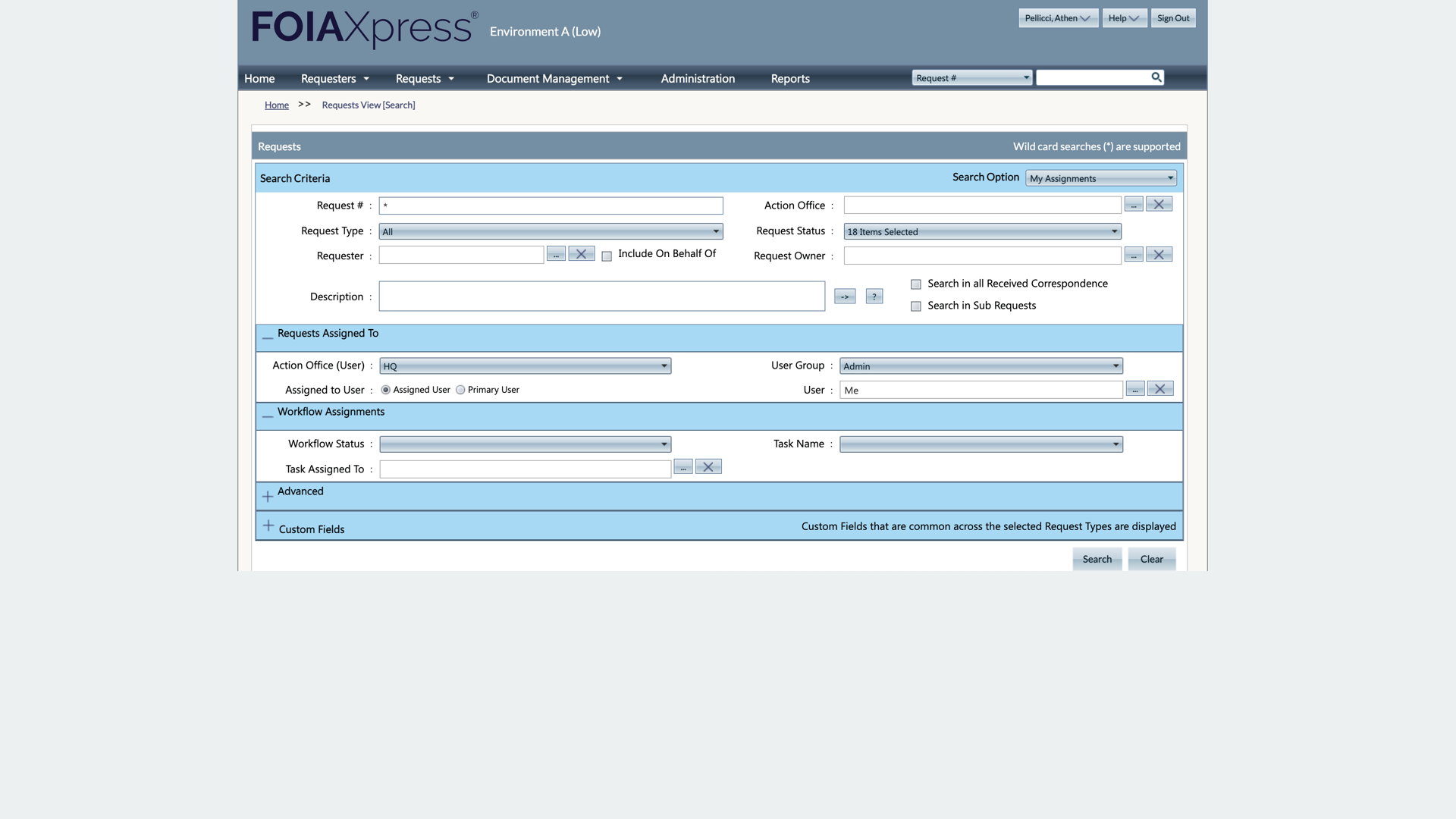This screenshot has width=1456, height=819.
Task: Open the Request Status dropdown
Action: tap(982, 231)
